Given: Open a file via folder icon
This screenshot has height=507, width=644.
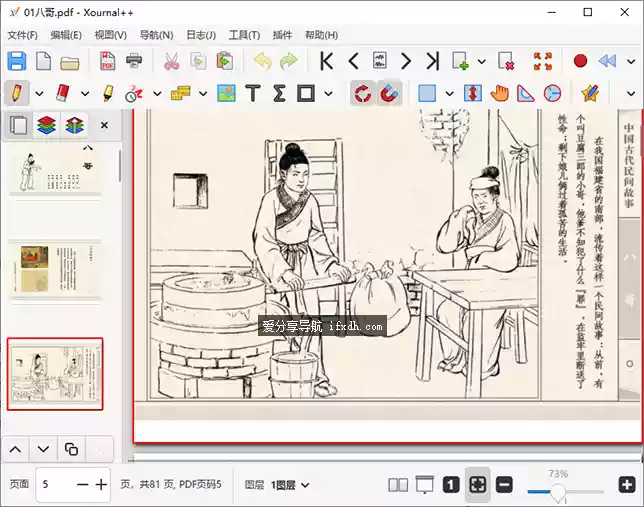Looking at the screenshot, I should pos(70,62).
